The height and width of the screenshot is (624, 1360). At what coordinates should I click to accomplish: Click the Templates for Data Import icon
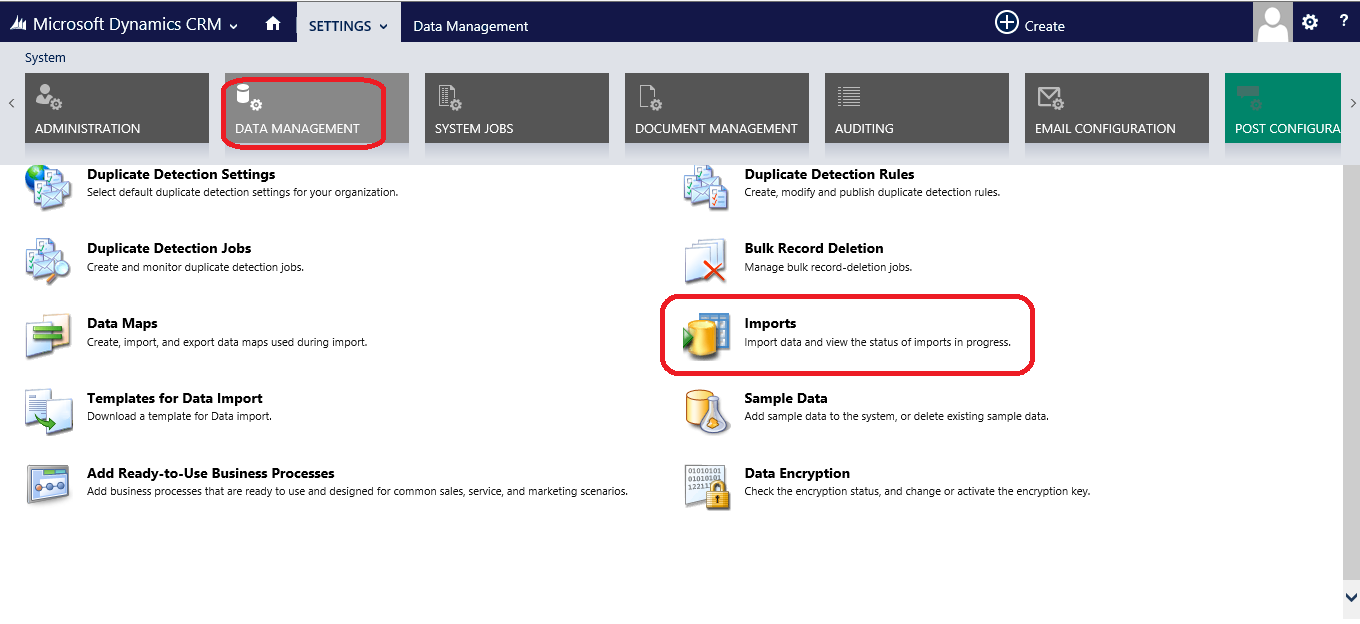tap(48, 411)
